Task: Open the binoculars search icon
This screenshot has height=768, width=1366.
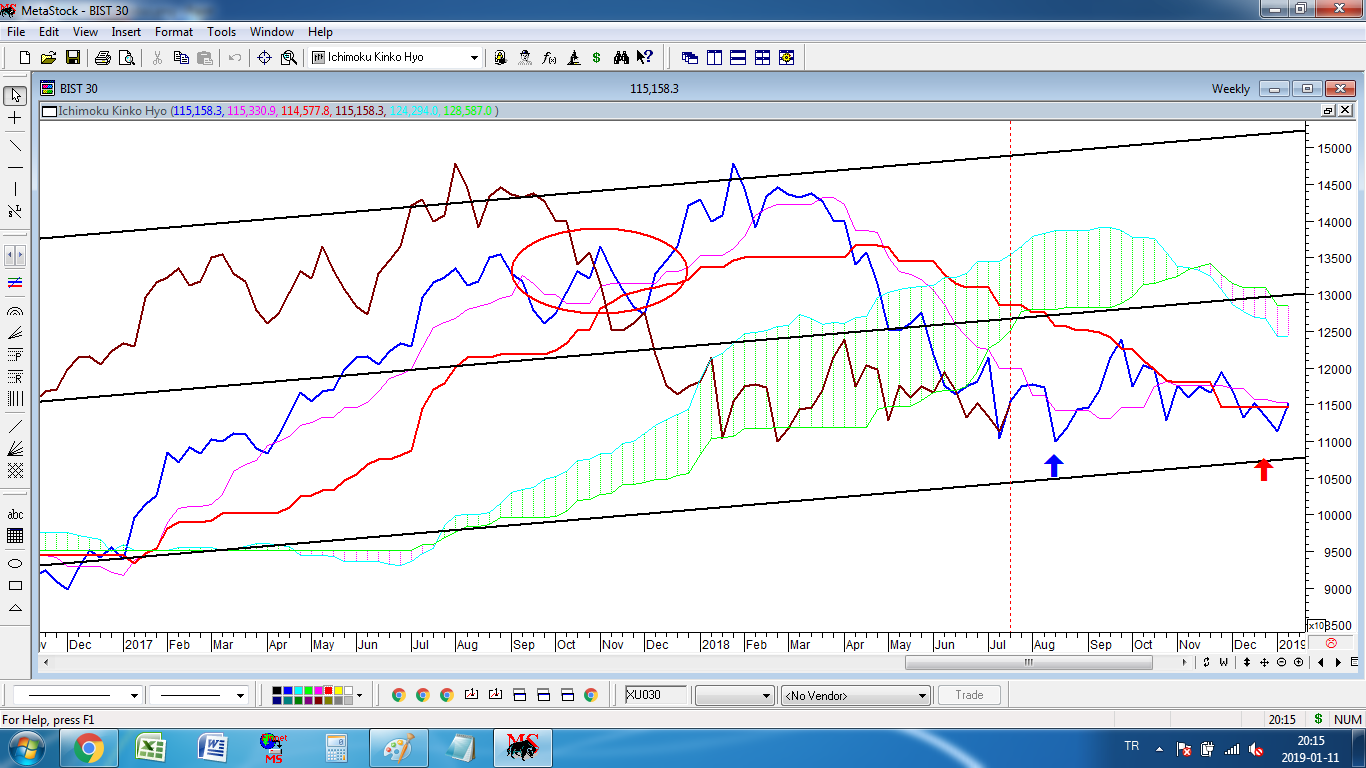Action: (x=621, y=58)
